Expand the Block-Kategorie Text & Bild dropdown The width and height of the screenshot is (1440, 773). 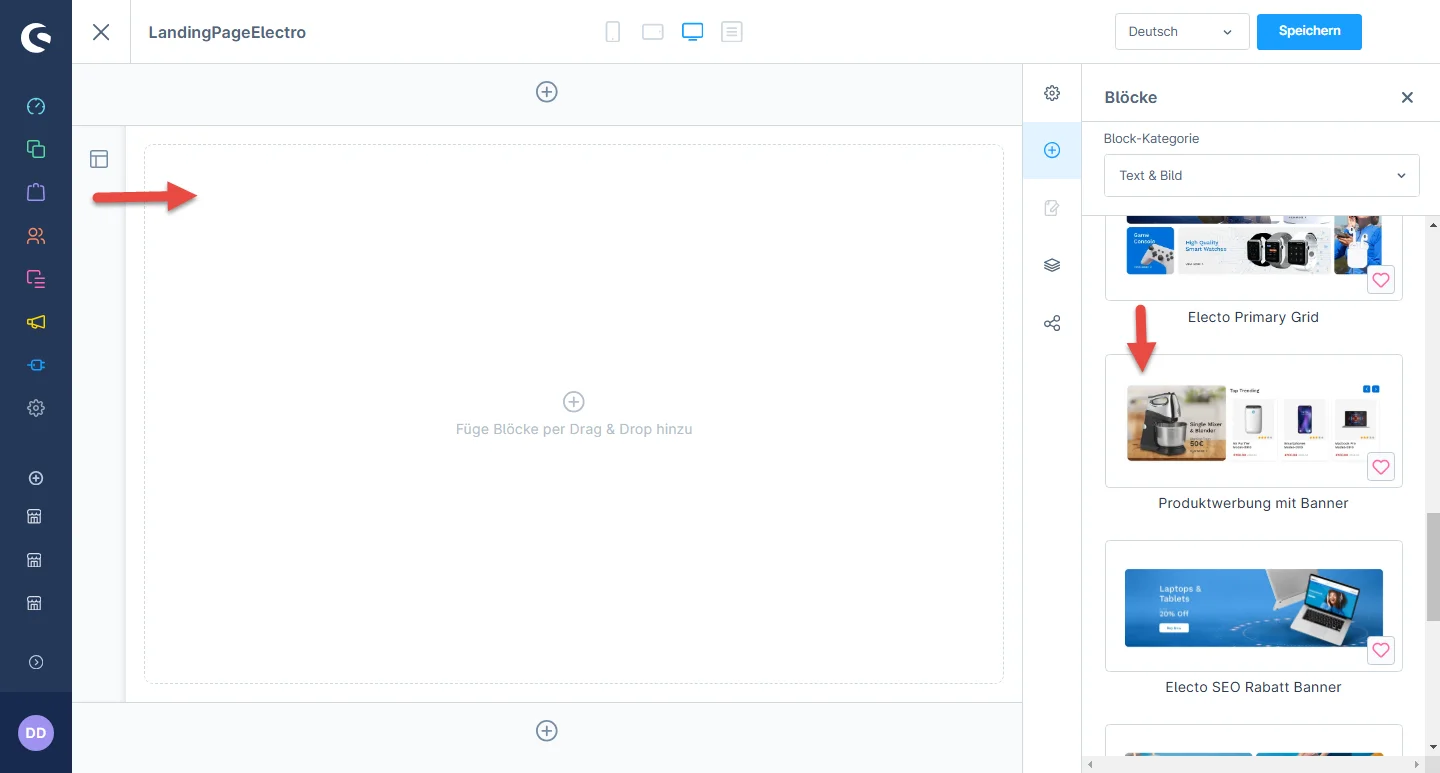(x=1261, y=176)
